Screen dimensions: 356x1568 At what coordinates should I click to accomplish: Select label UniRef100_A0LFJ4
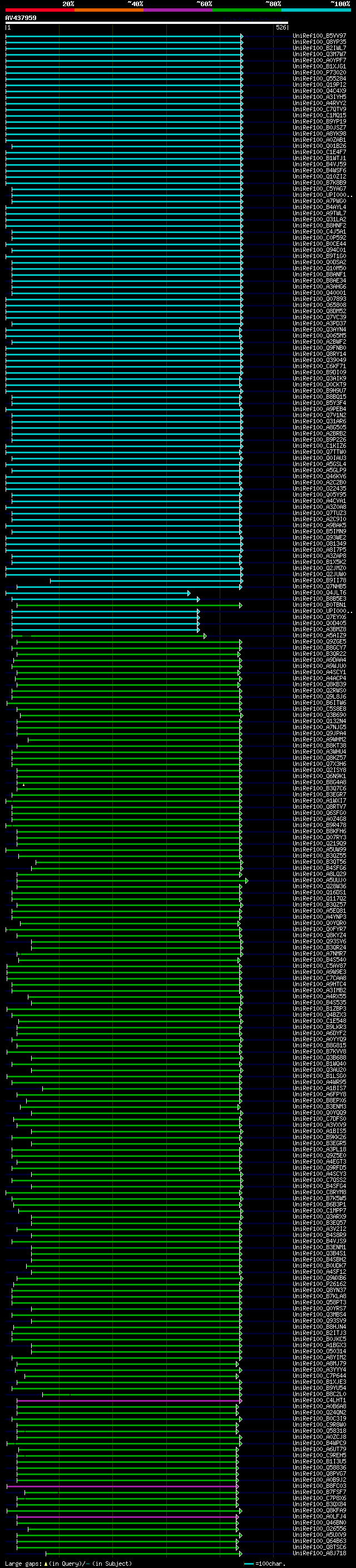319,1516
